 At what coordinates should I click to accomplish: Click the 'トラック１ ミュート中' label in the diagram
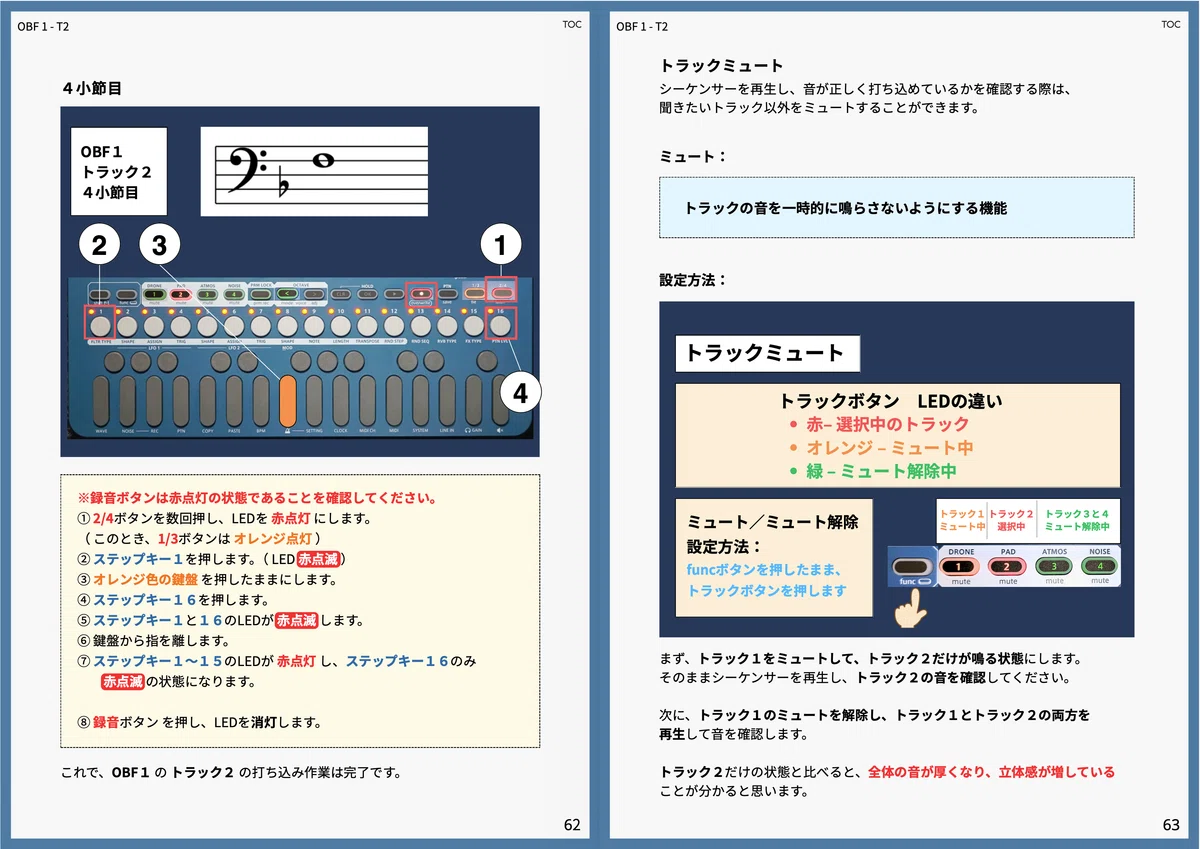coord(962,520)
